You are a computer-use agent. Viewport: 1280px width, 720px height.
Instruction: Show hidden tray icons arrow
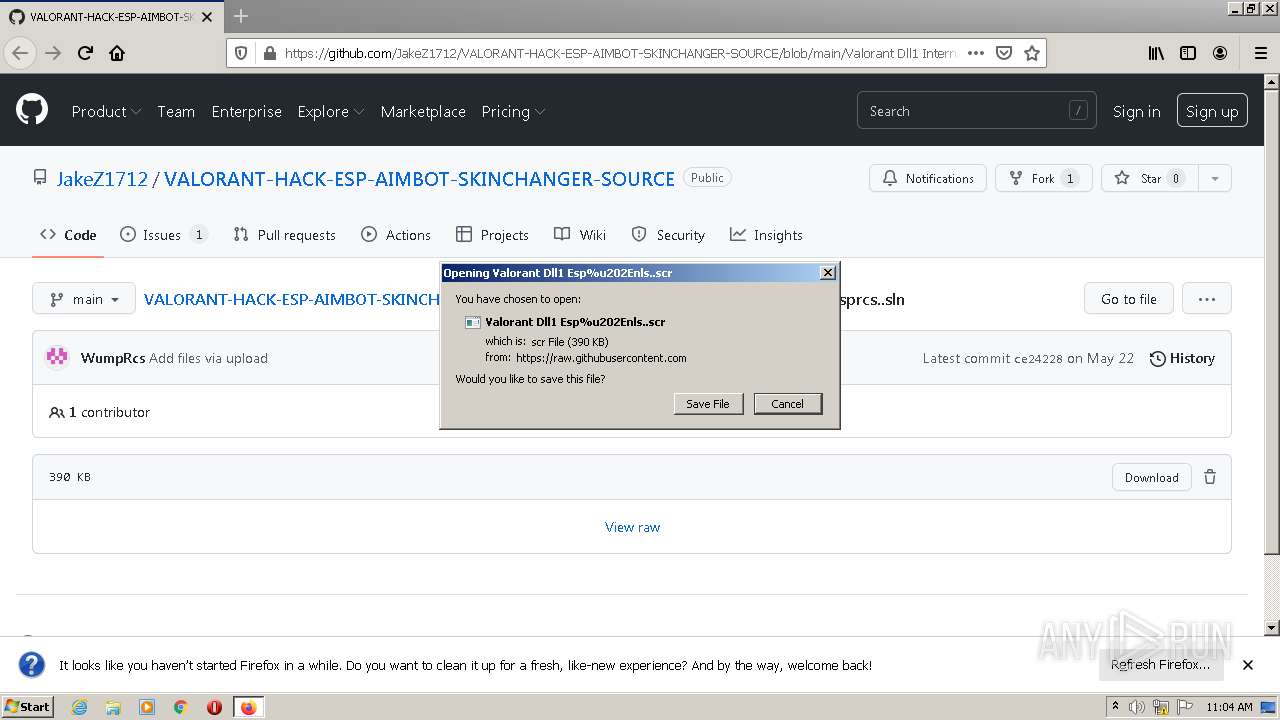1115,707
